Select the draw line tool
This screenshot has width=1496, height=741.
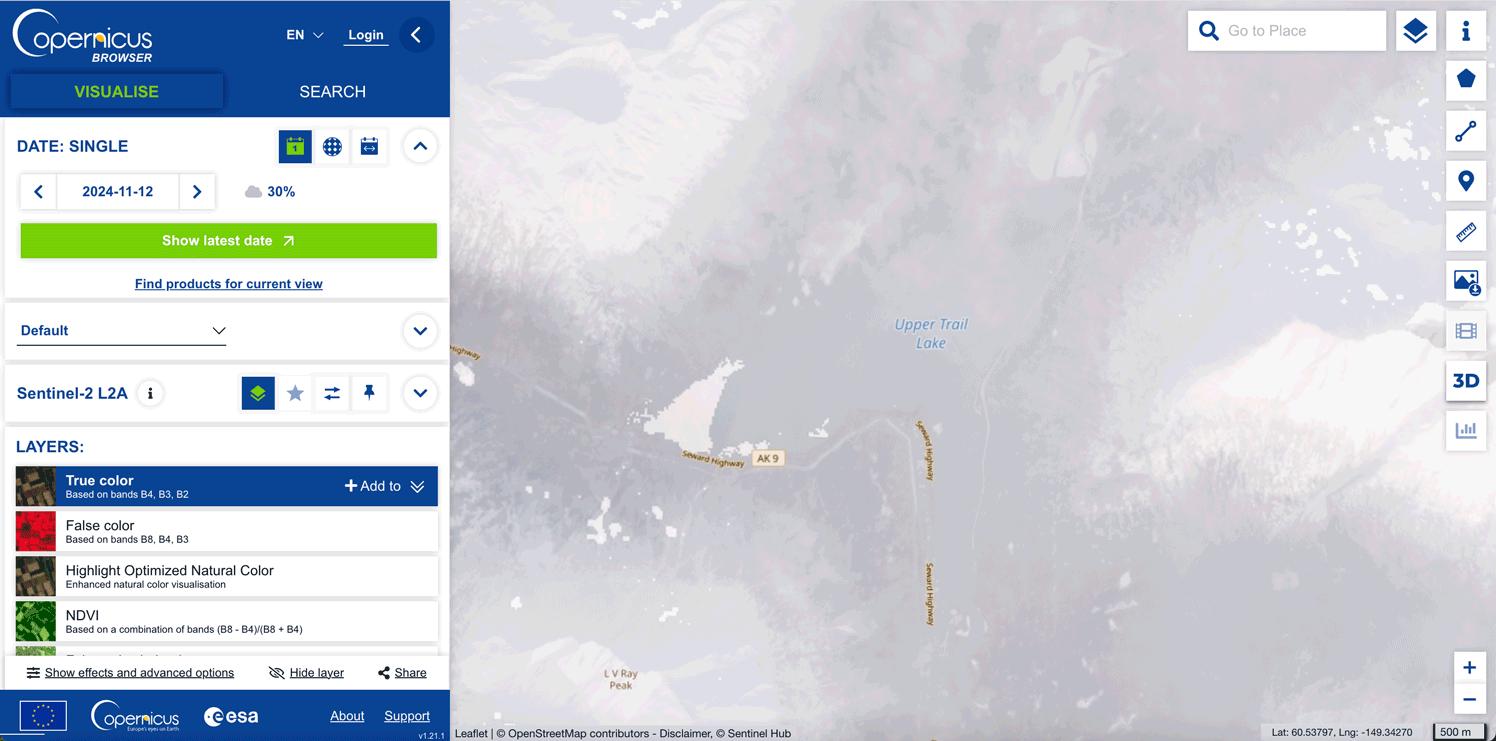[1466, 131]
